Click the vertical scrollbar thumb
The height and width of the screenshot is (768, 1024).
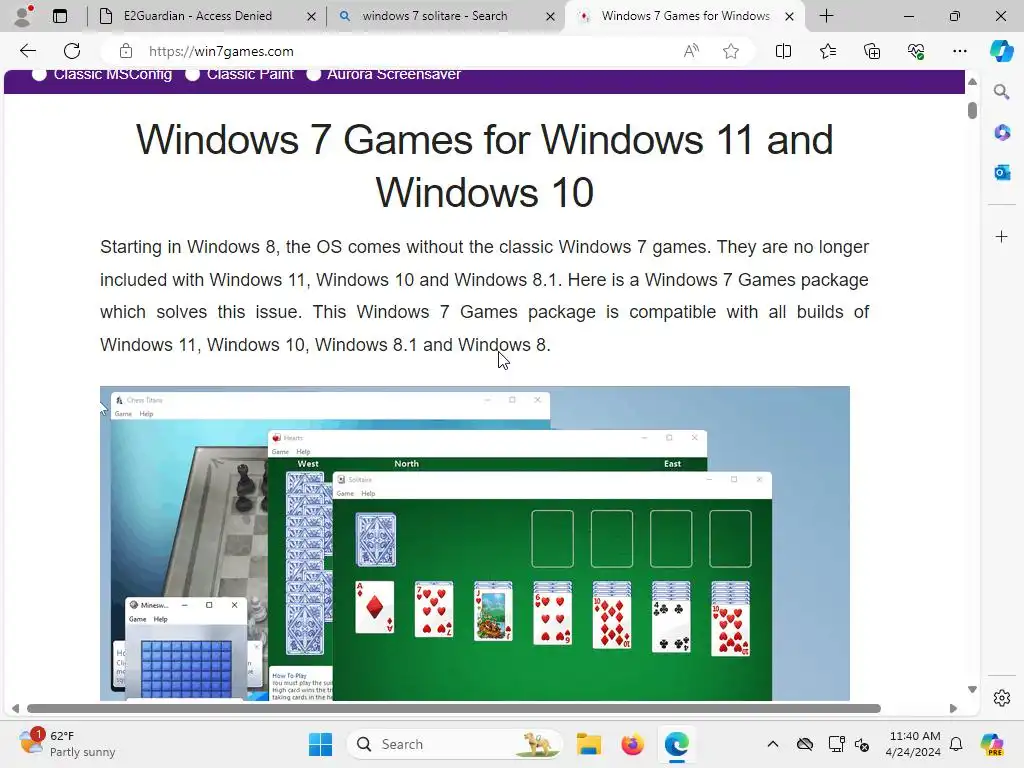pos(972,110)
